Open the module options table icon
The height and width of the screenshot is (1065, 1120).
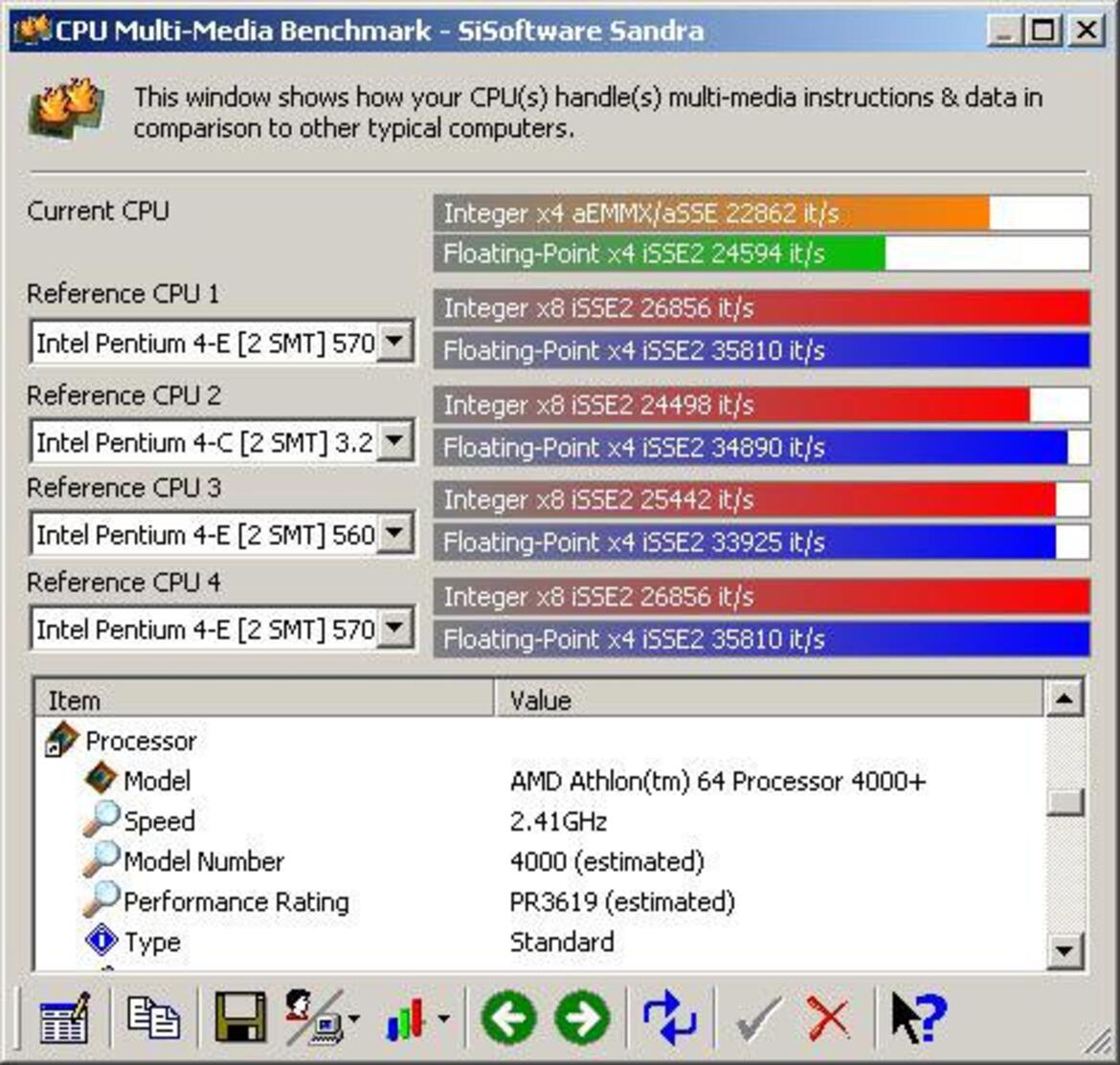pyautogui.click(x=64, y=1017)
